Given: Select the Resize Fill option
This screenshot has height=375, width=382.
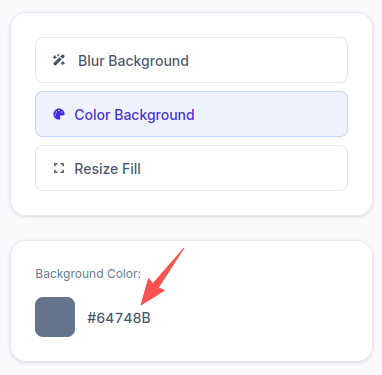Looking at the screenshot, I should 191,168.
